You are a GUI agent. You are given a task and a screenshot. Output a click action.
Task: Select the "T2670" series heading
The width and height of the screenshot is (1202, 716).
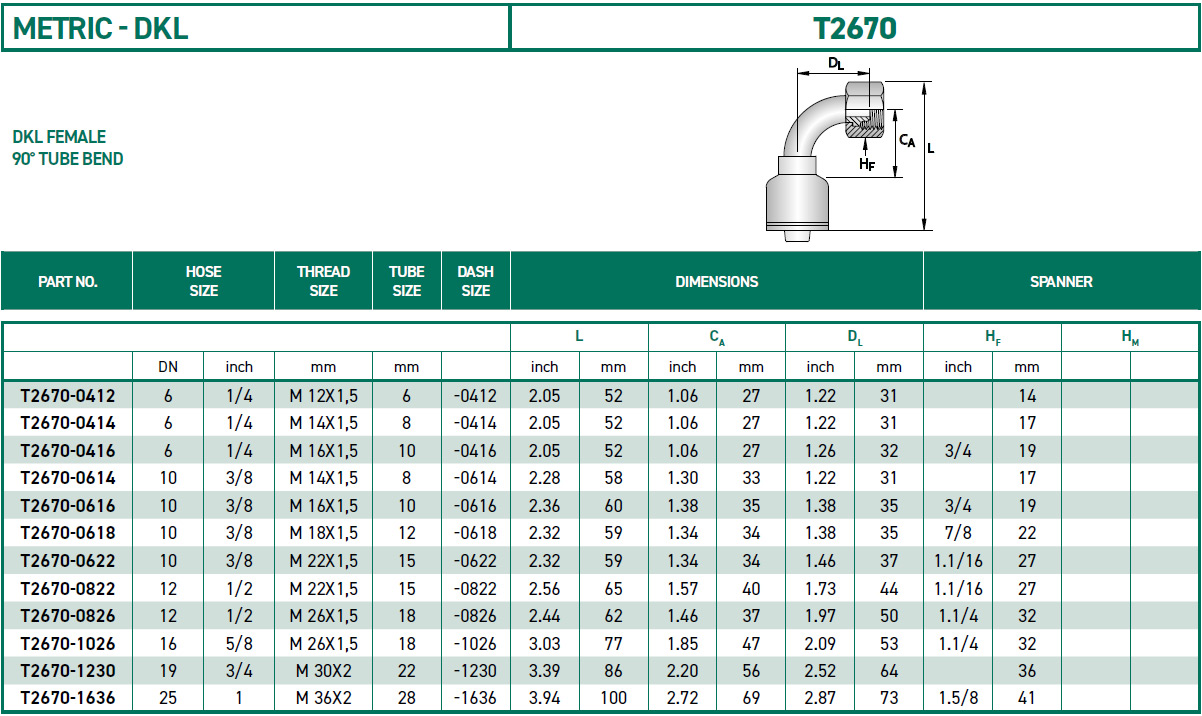pyautogui.click(x=855, y=28)
